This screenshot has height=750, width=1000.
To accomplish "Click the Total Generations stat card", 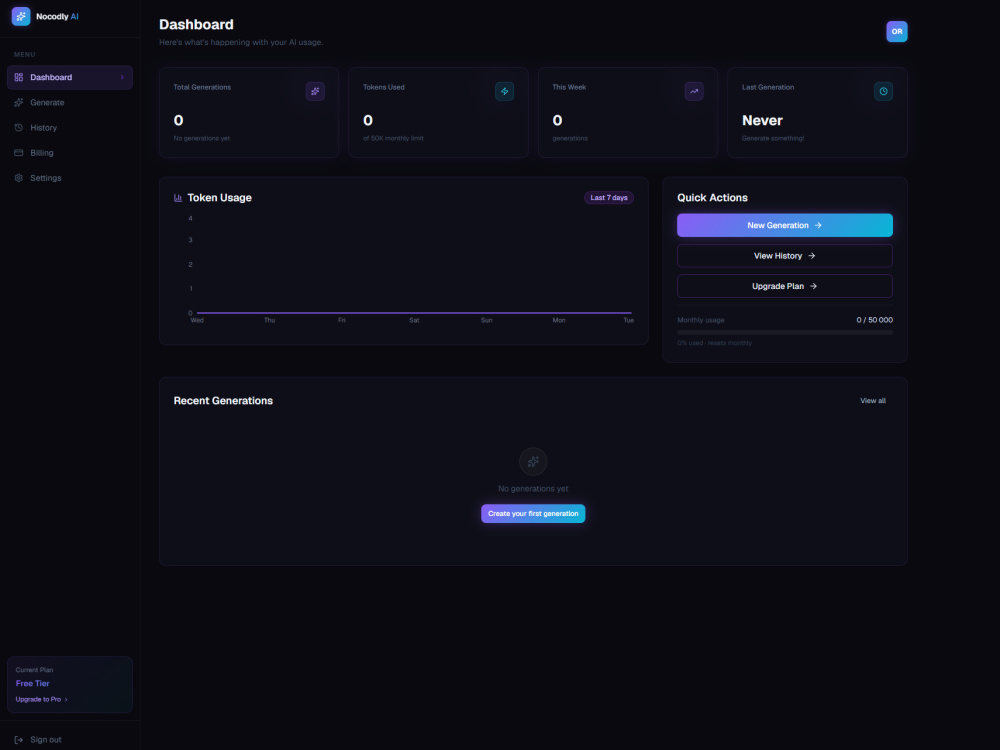I will coord(249,112).
